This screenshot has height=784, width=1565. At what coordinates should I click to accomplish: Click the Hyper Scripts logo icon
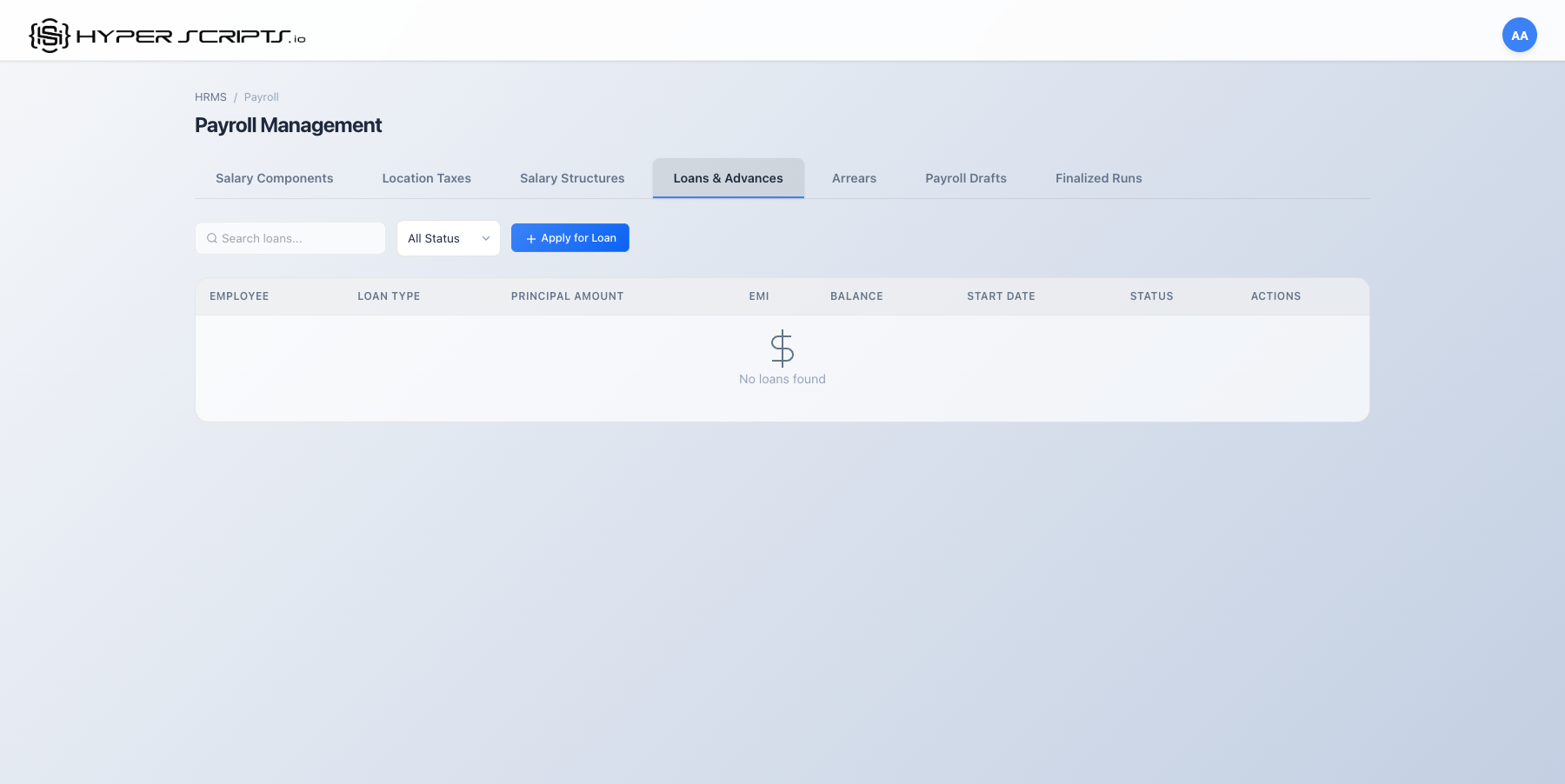(x=48, y=35)
